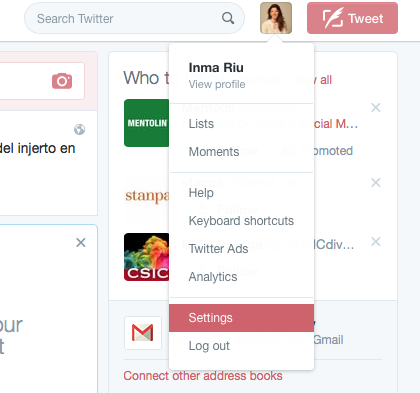Click the globe icon on the tweet
The image size is (420, 393).
pyautogui.click(x=79, y=129)
